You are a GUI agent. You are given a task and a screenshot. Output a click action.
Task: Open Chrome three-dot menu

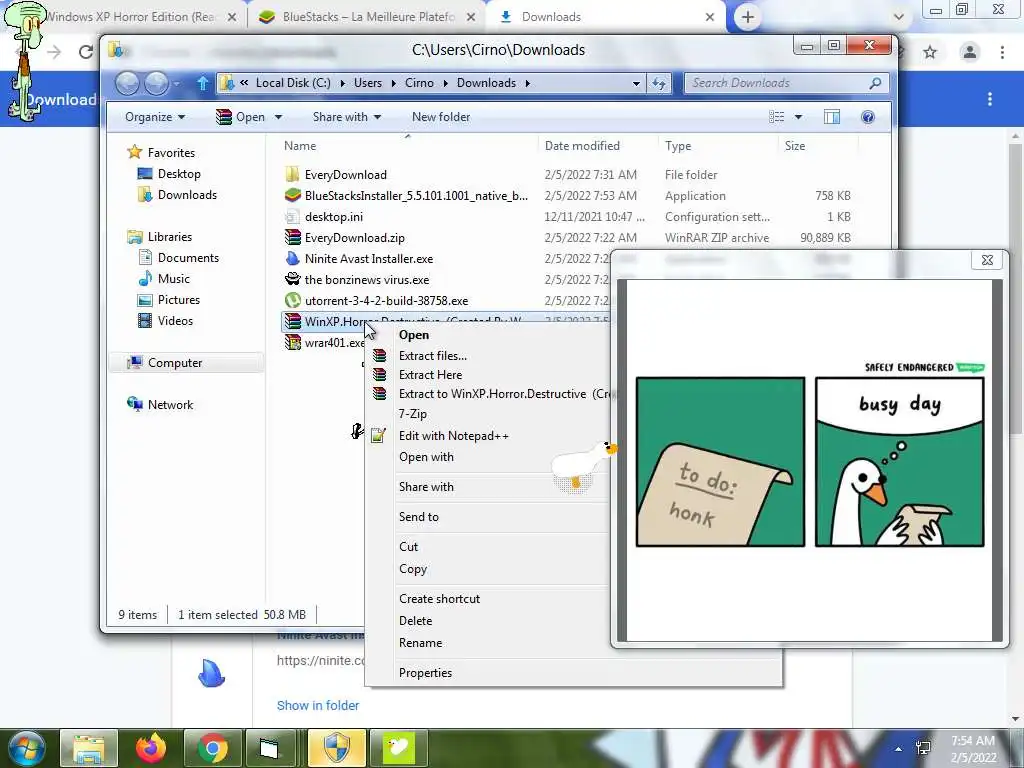[x=1002, y=52]
